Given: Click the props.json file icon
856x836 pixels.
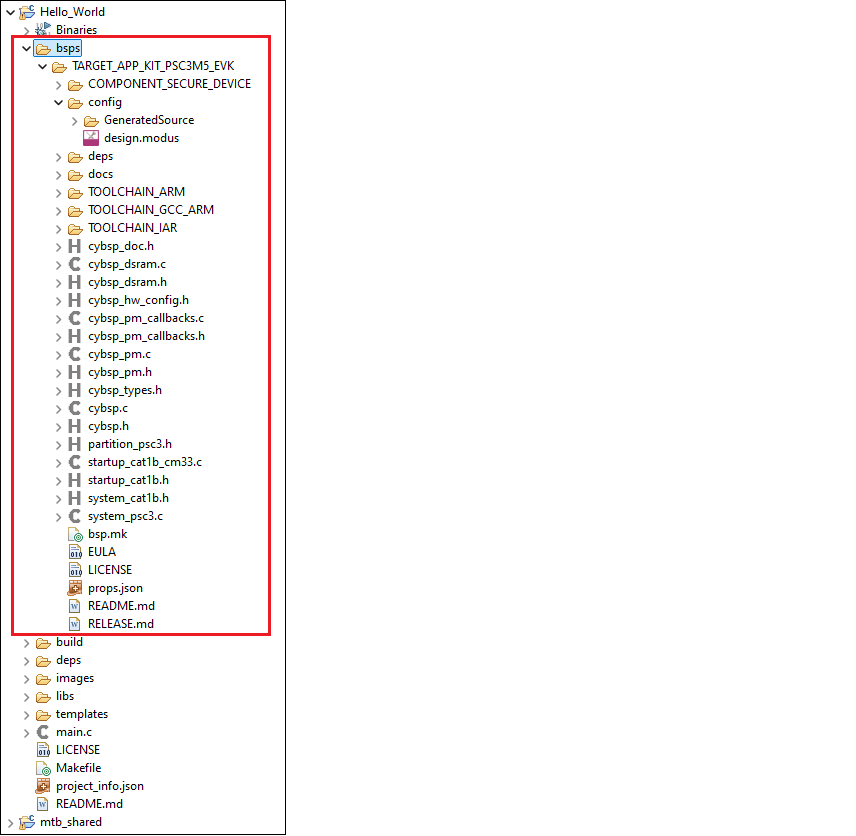Looking at the screenshot, I should point(75,588).
